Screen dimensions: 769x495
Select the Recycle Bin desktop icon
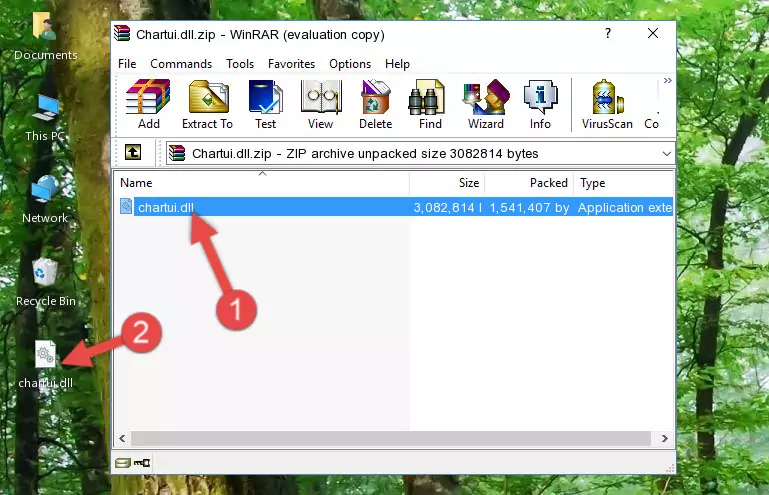point(46,283)
